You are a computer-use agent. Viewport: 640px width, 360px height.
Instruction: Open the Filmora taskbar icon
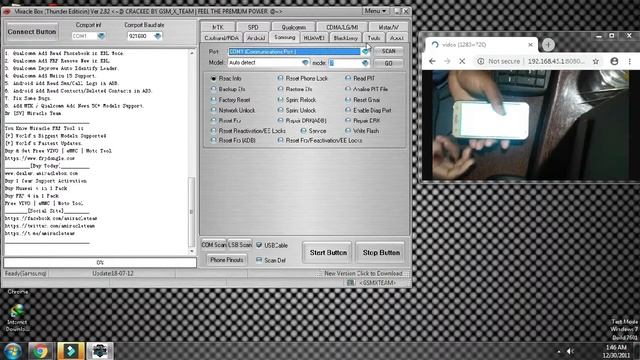tap(71, 351)
